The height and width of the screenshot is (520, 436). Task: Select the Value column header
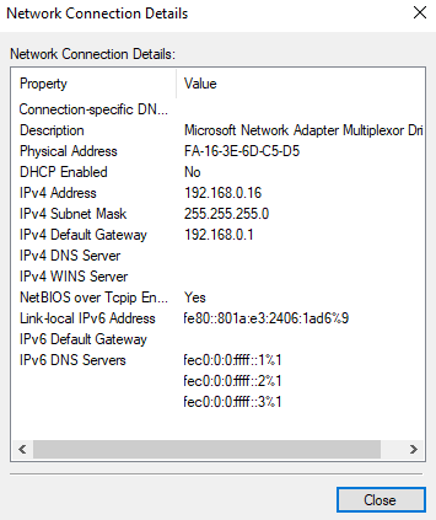tap(301, 84)
